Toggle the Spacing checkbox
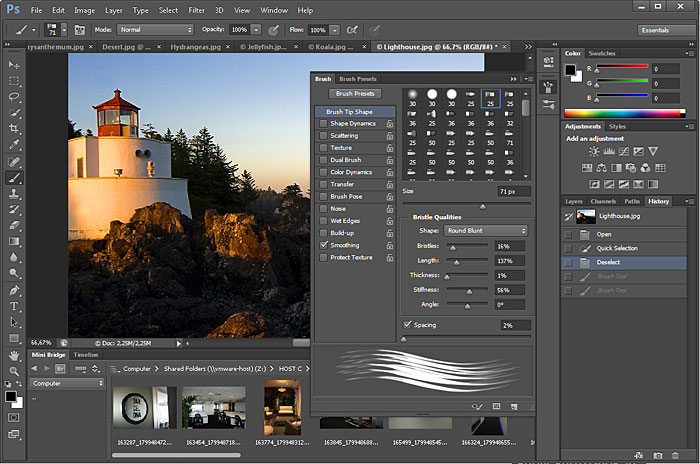700x464 pixels. pyautogui.click(x=407, y=325)
